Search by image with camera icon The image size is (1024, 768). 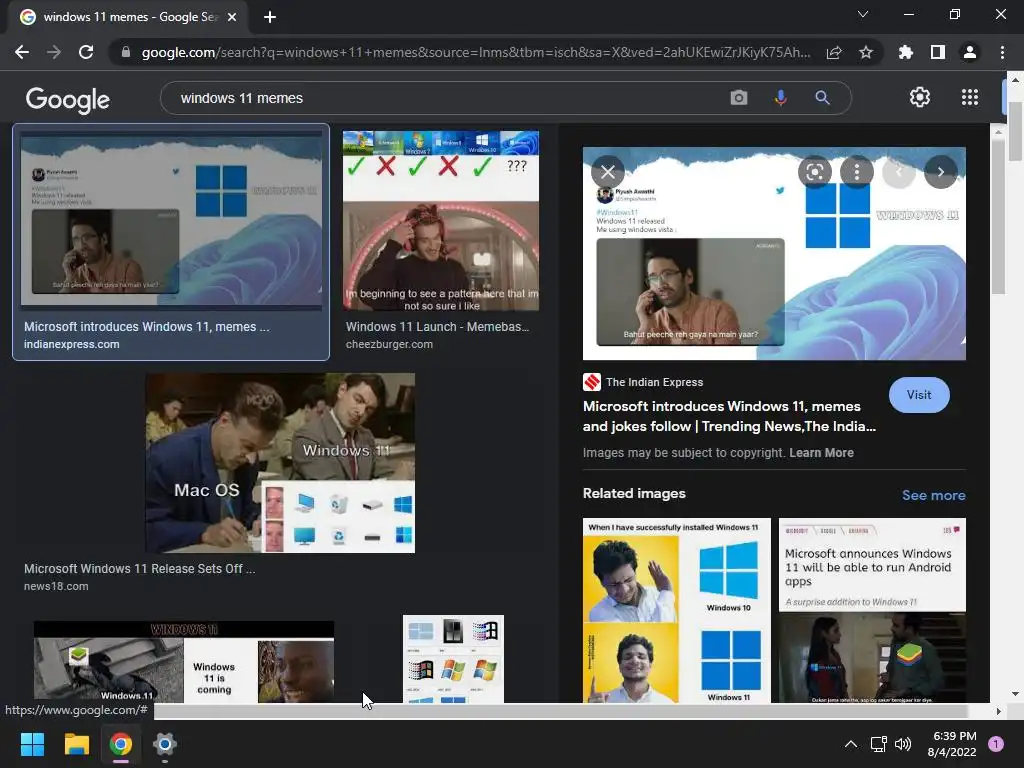point(739,98)
